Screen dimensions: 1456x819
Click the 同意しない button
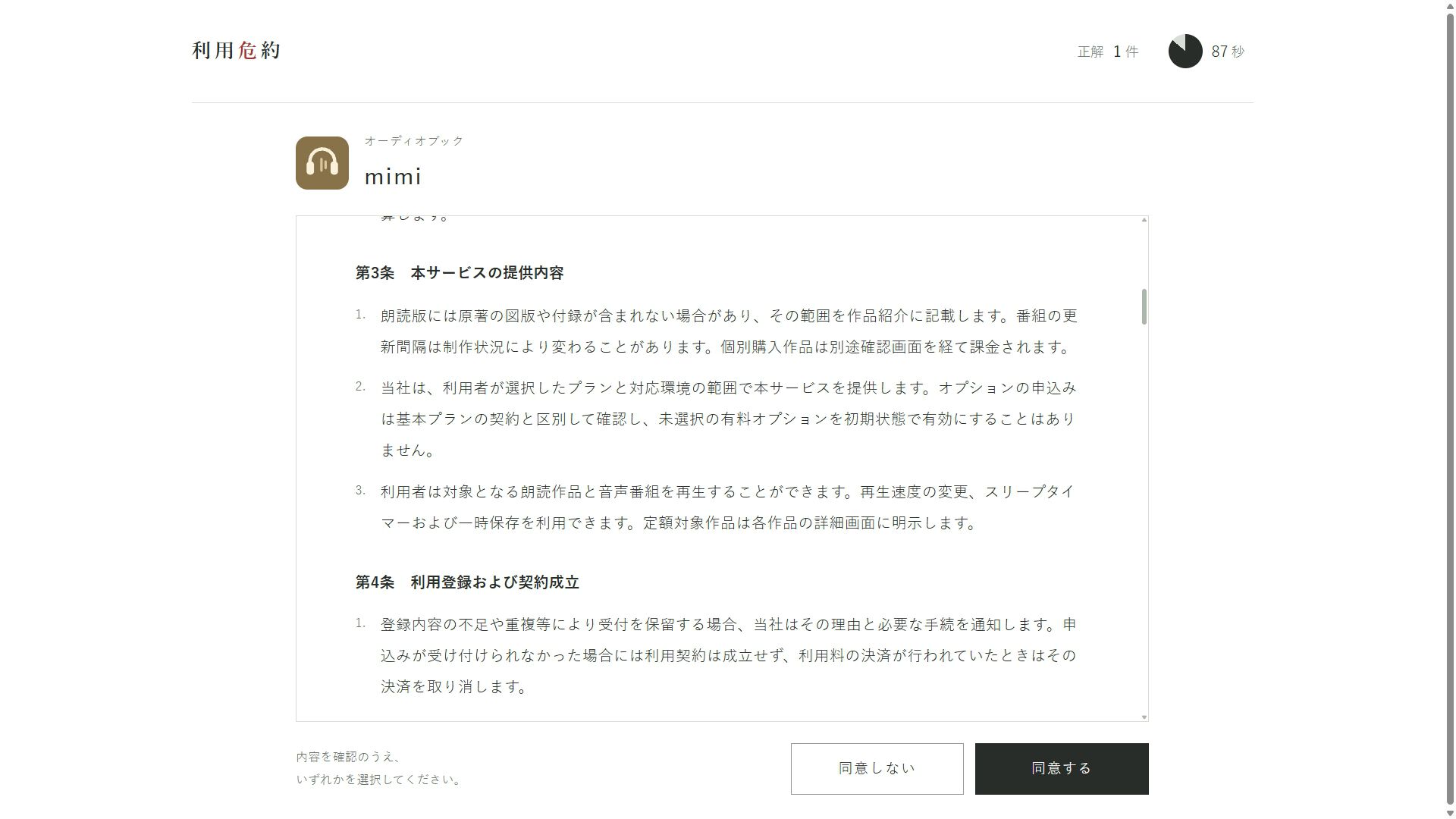877,769
